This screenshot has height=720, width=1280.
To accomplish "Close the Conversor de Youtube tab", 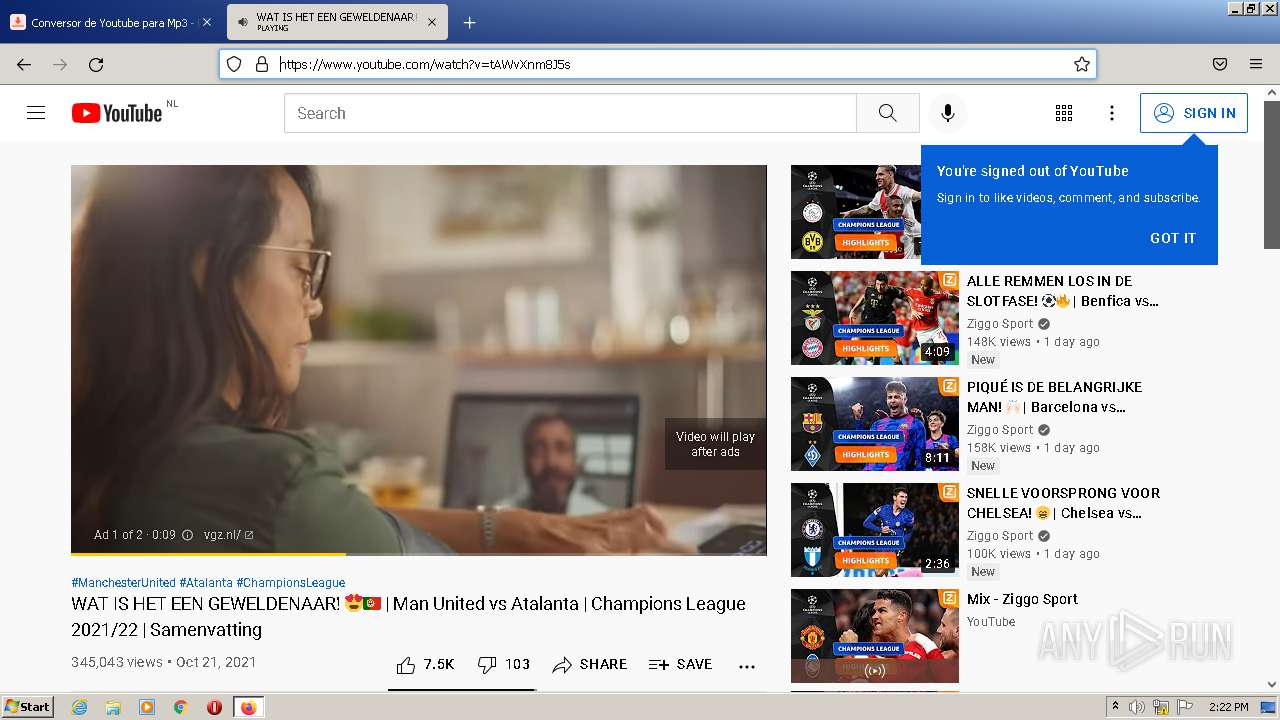I will [207, 22].
